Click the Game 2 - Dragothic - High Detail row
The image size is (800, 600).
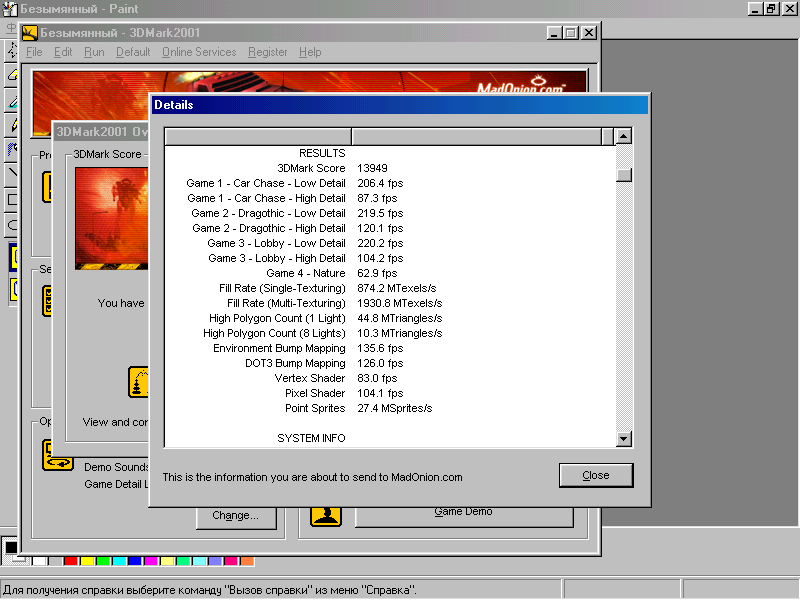390,229
